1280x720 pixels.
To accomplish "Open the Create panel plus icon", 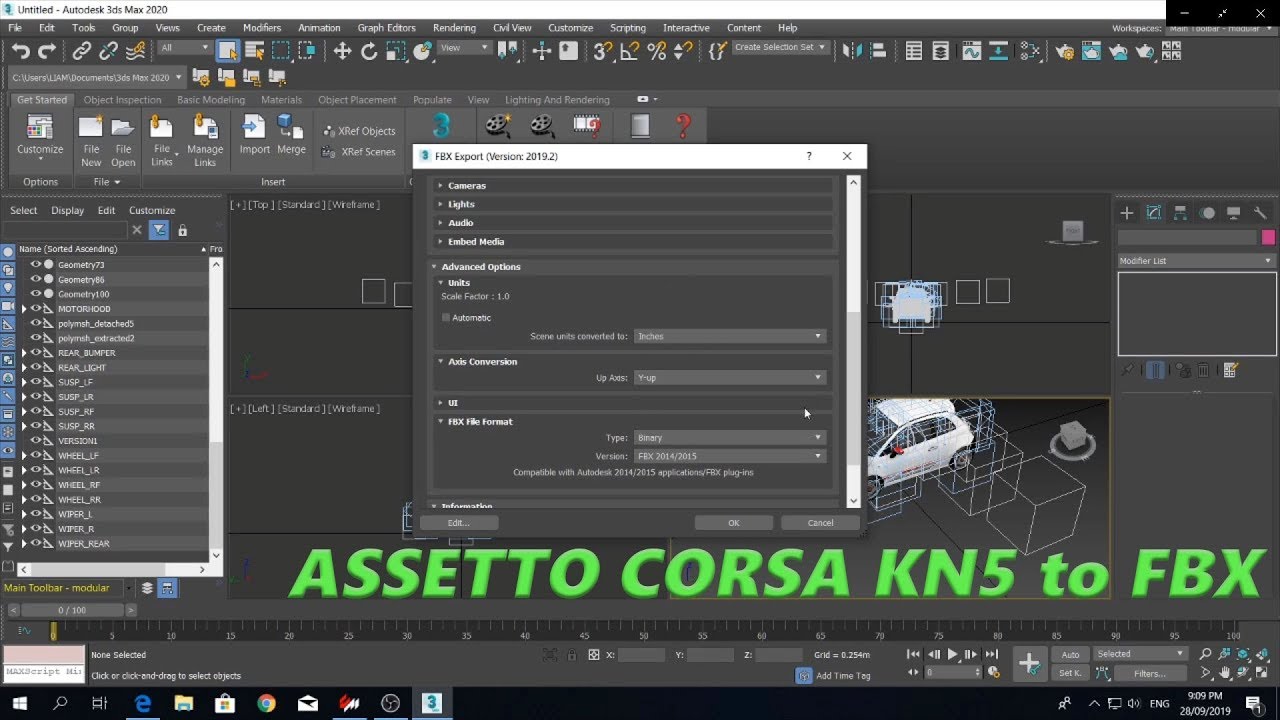I will coord(1127,212).
